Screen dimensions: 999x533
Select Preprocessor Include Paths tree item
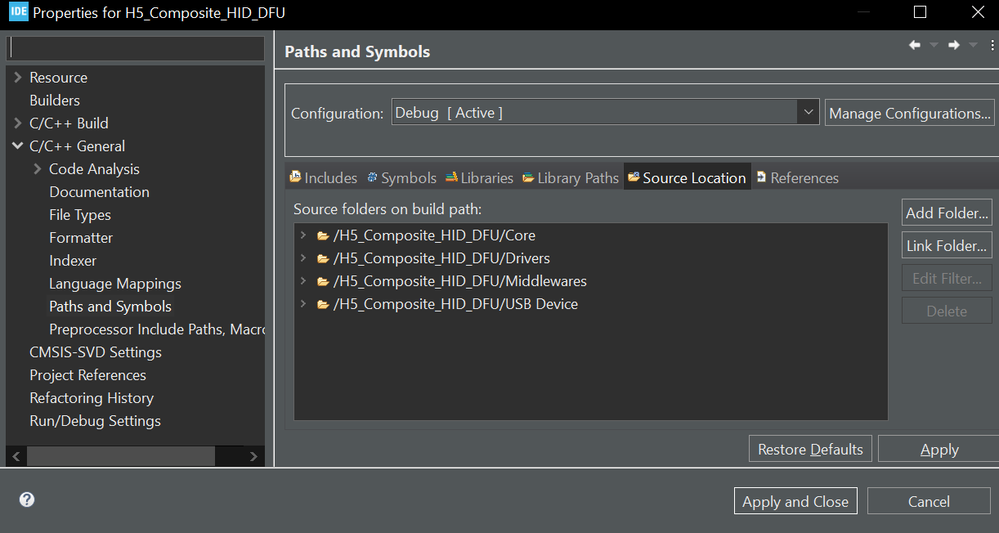tap(157, 330)
